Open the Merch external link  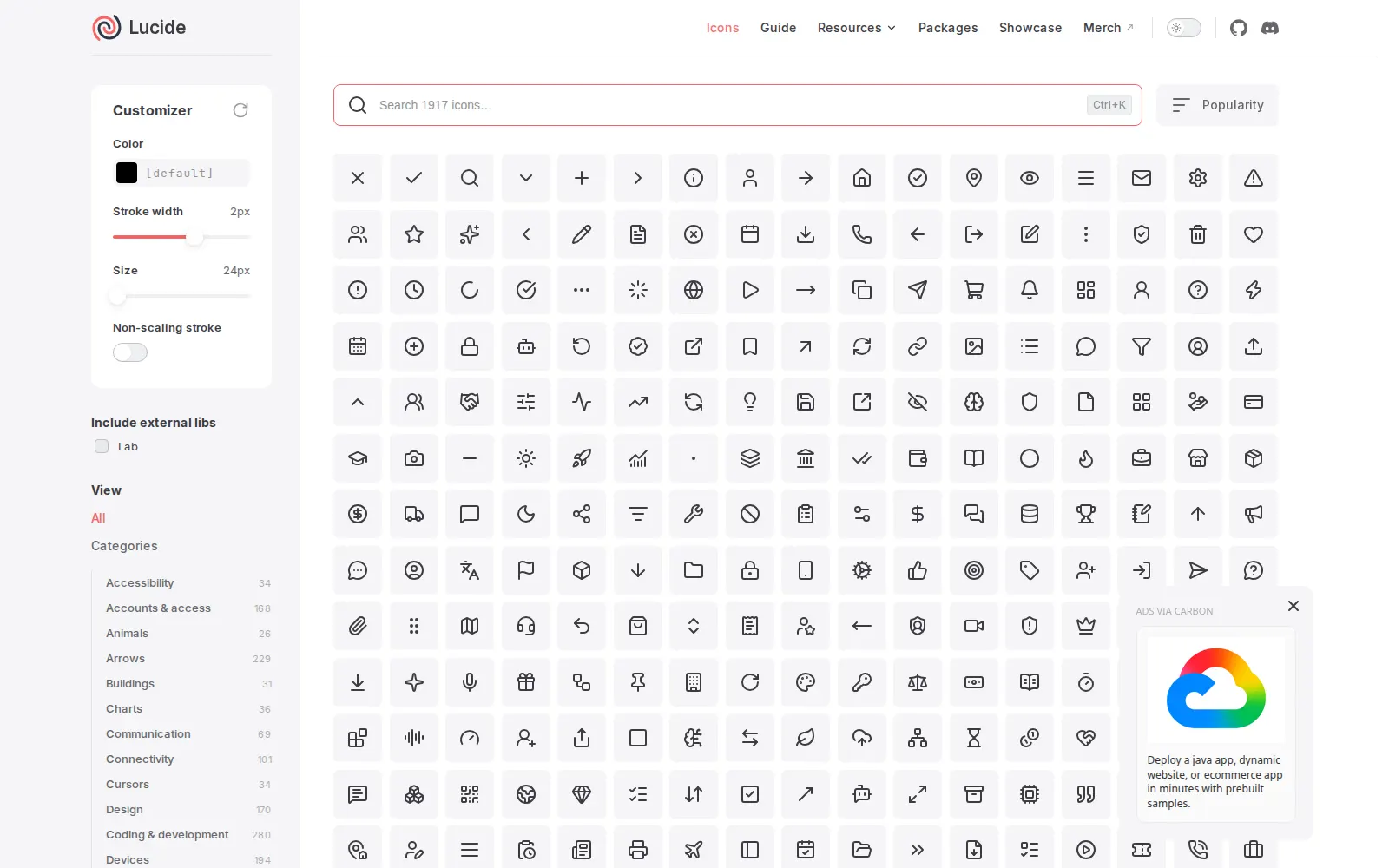tap(1108, 28)
